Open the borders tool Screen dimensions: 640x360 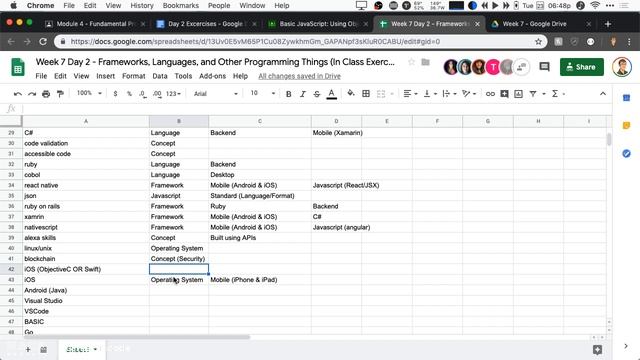366,94
